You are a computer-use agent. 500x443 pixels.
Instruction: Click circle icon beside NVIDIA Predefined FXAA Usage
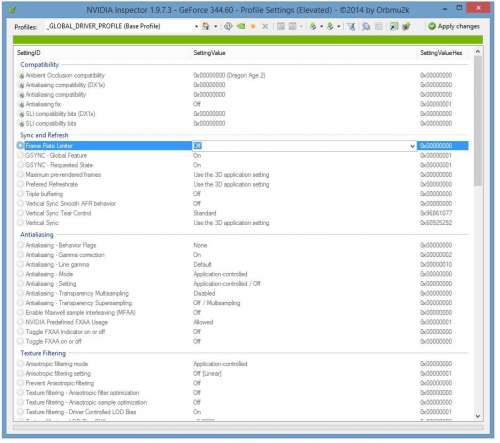21,322
